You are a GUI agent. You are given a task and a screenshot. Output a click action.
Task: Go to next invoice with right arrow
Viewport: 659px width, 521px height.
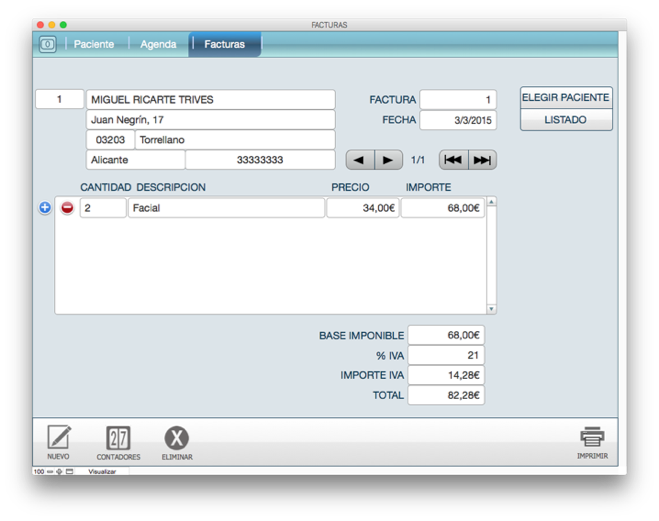pos(388,160)
